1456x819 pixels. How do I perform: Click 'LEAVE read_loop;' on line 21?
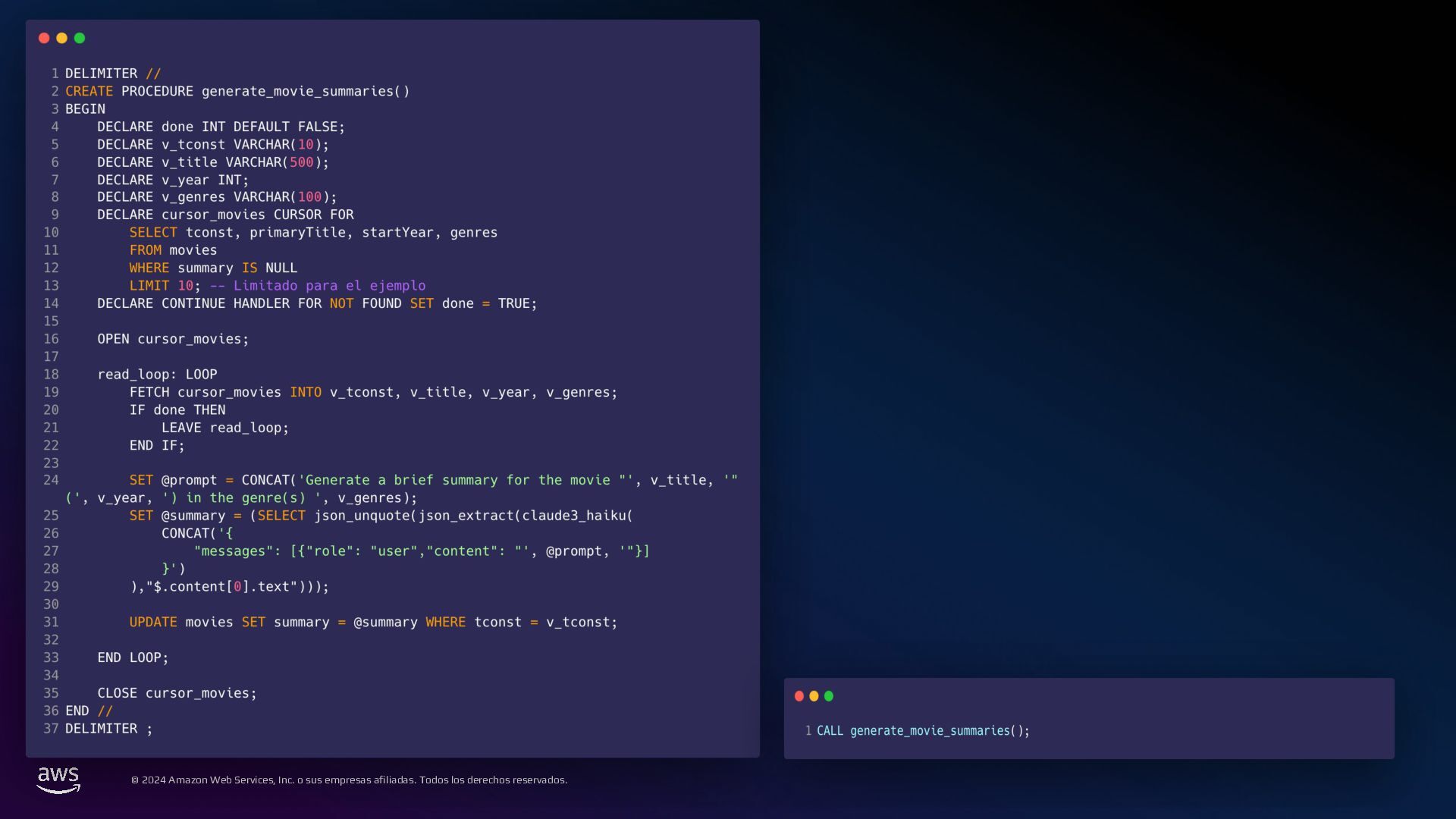[224, 428]
